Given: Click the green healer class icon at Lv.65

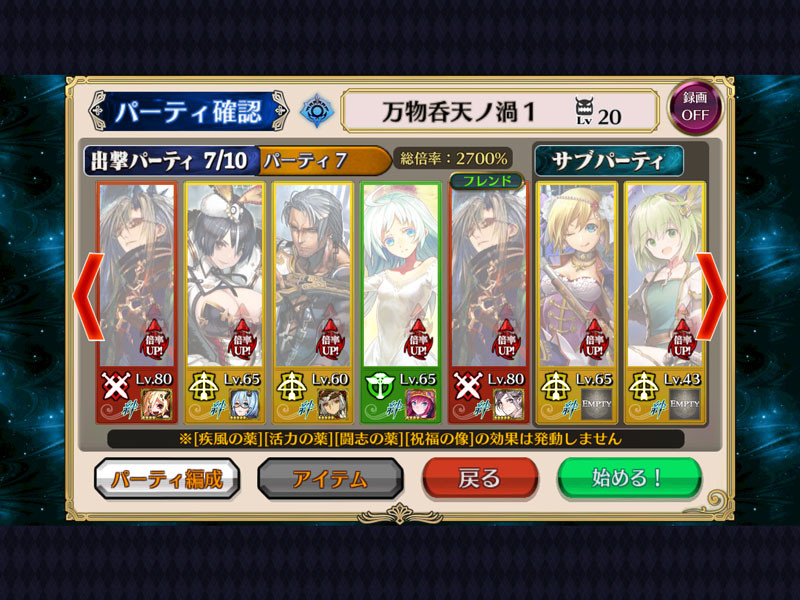Looking at the screenshot, I should pyautogui.click(x=380, y=386).
